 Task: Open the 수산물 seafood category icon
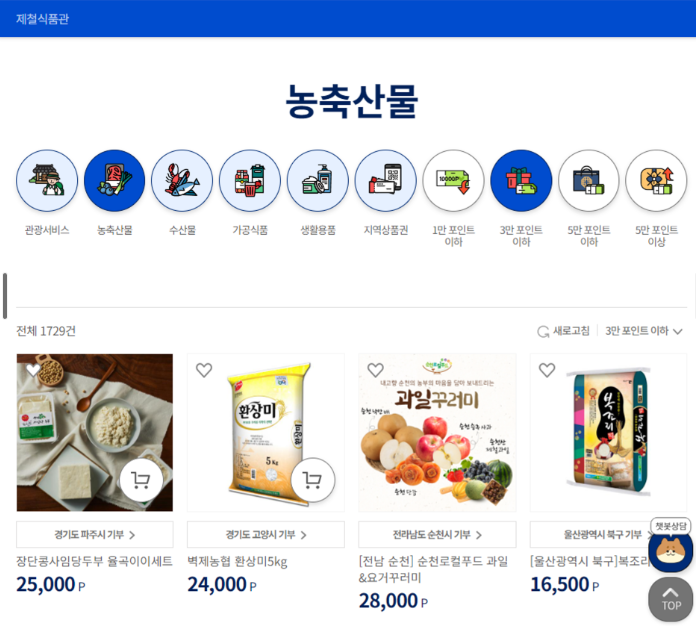point(182,181)
